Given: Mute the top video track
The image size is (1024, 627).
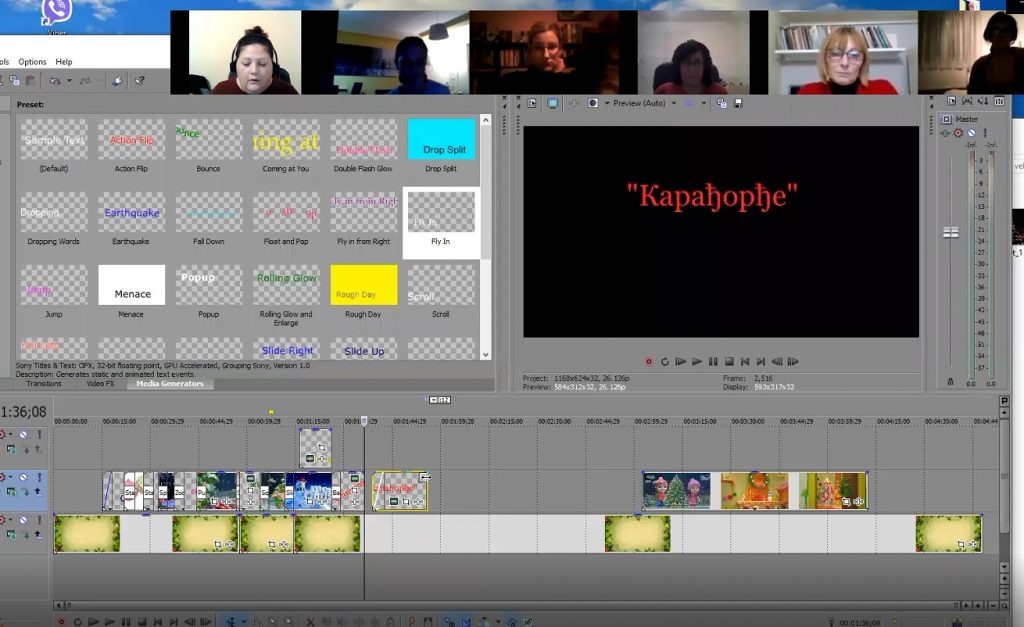Looking at the screenshot, I should pos(23,434).
